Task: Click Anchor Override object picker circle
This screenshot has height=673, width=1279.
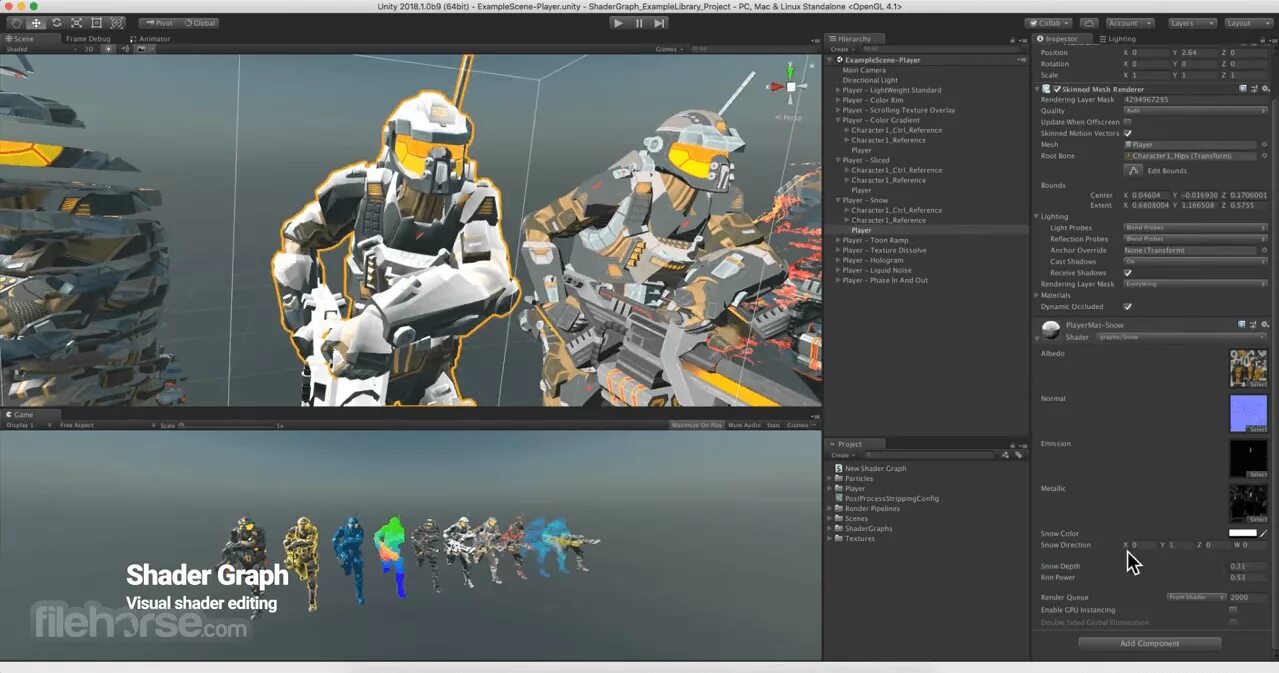Action: point(1264,250)
